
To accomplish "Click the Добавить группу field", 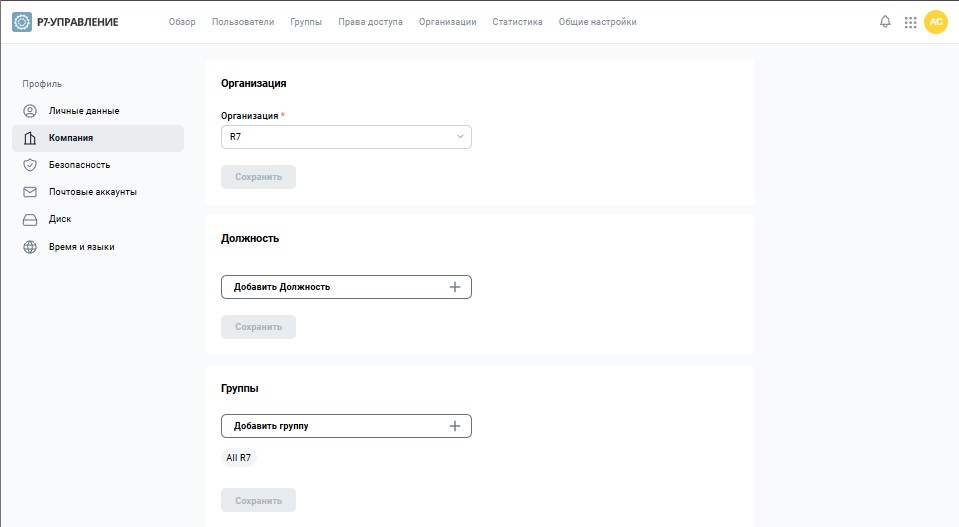I will [346, 426].
